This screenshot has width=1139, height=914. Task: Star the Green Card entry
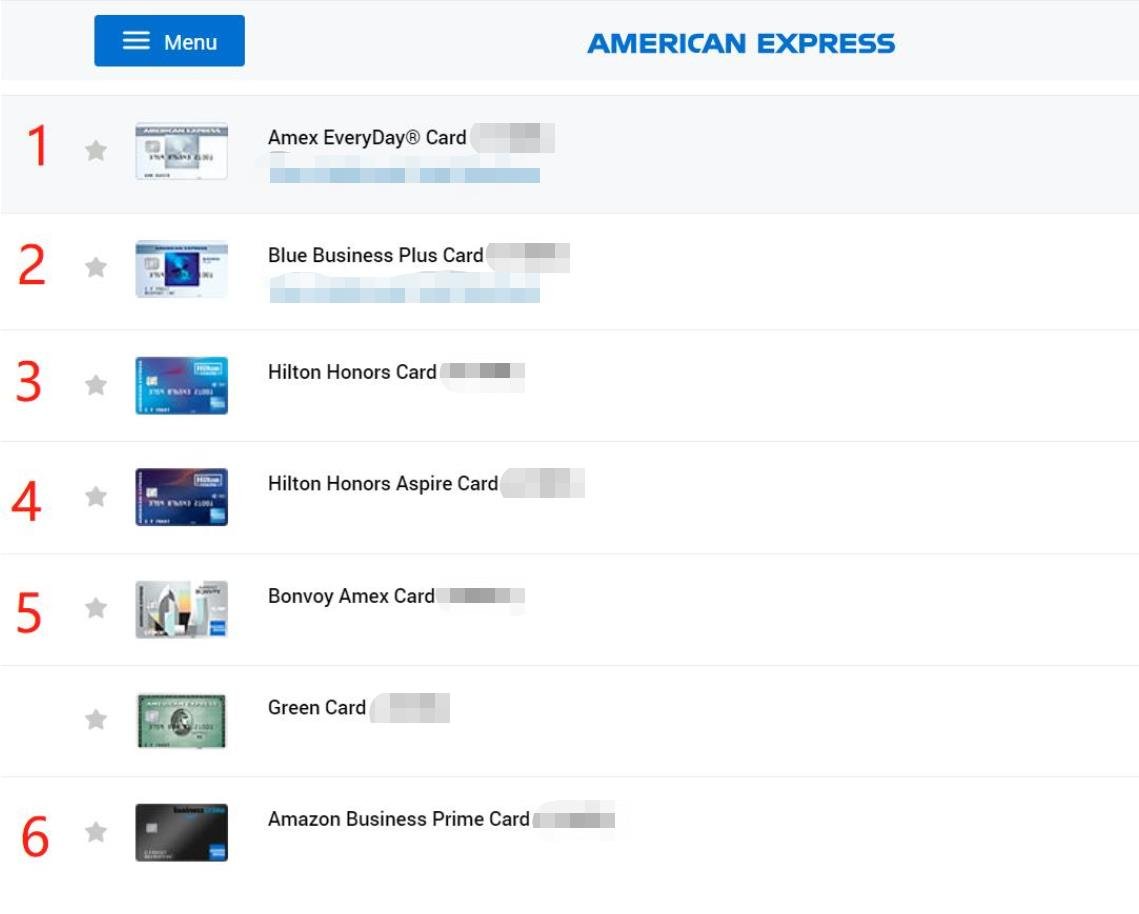96,719
